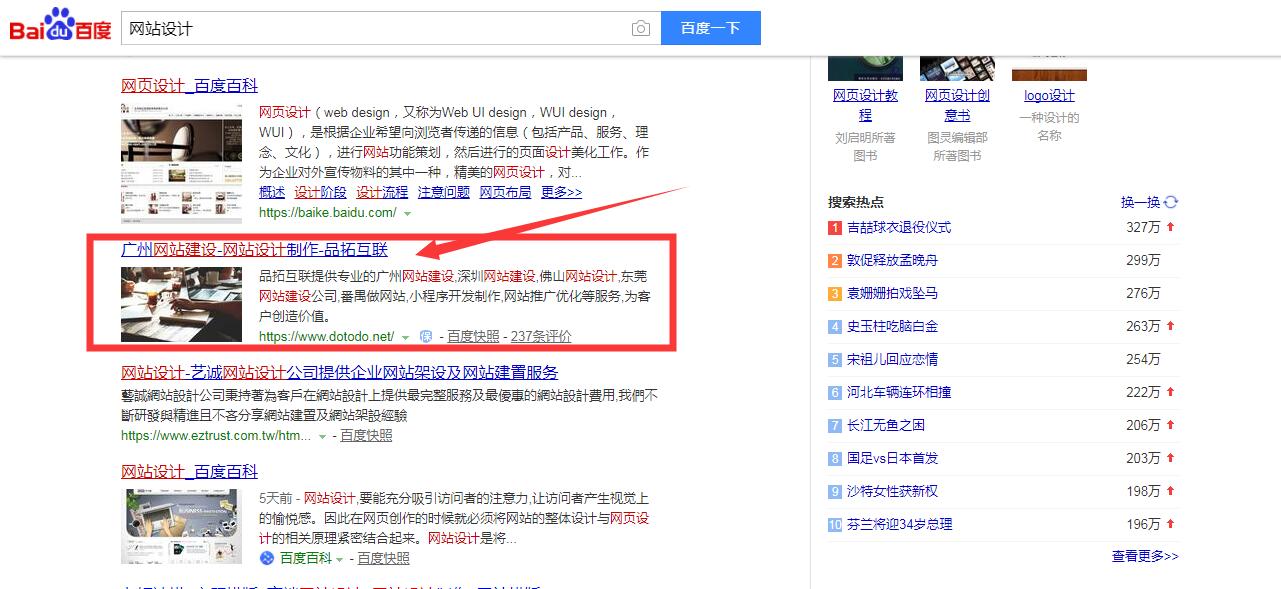
Task: Click the red up arrow next to 327万
Action: coord(1170,228)
